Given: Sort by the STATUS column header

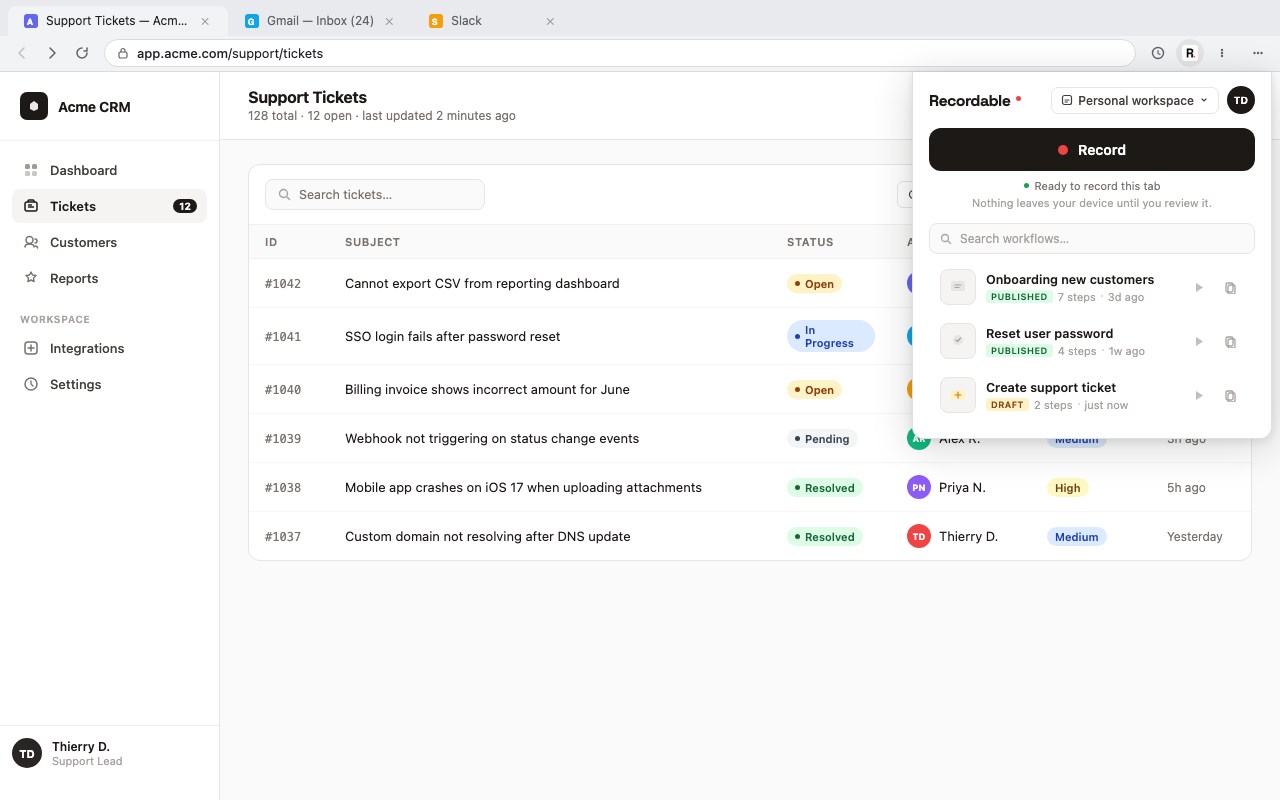Looking at the screenshot, I should 810,242.
